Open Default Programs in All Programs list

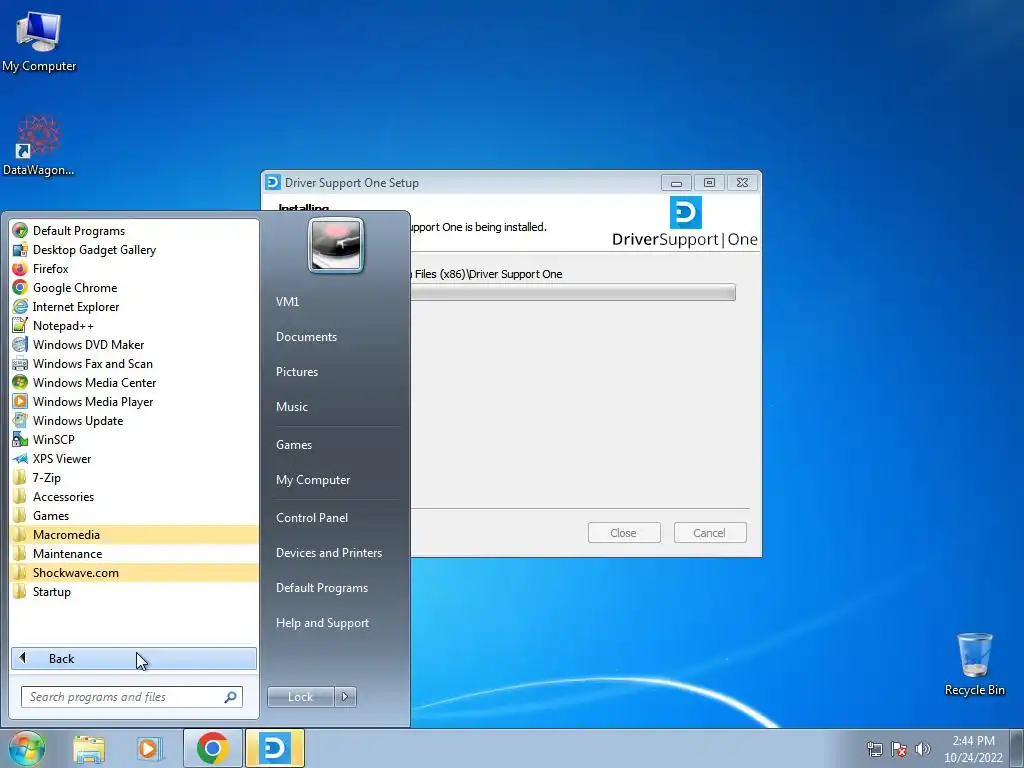point(135,231)
